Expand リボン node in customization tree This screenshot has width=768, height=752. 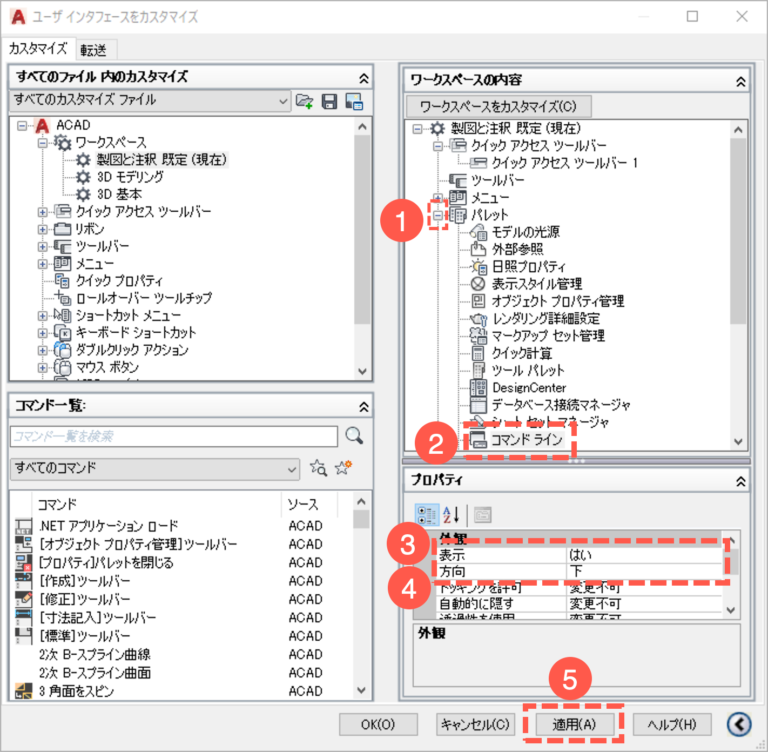(43, 229)
